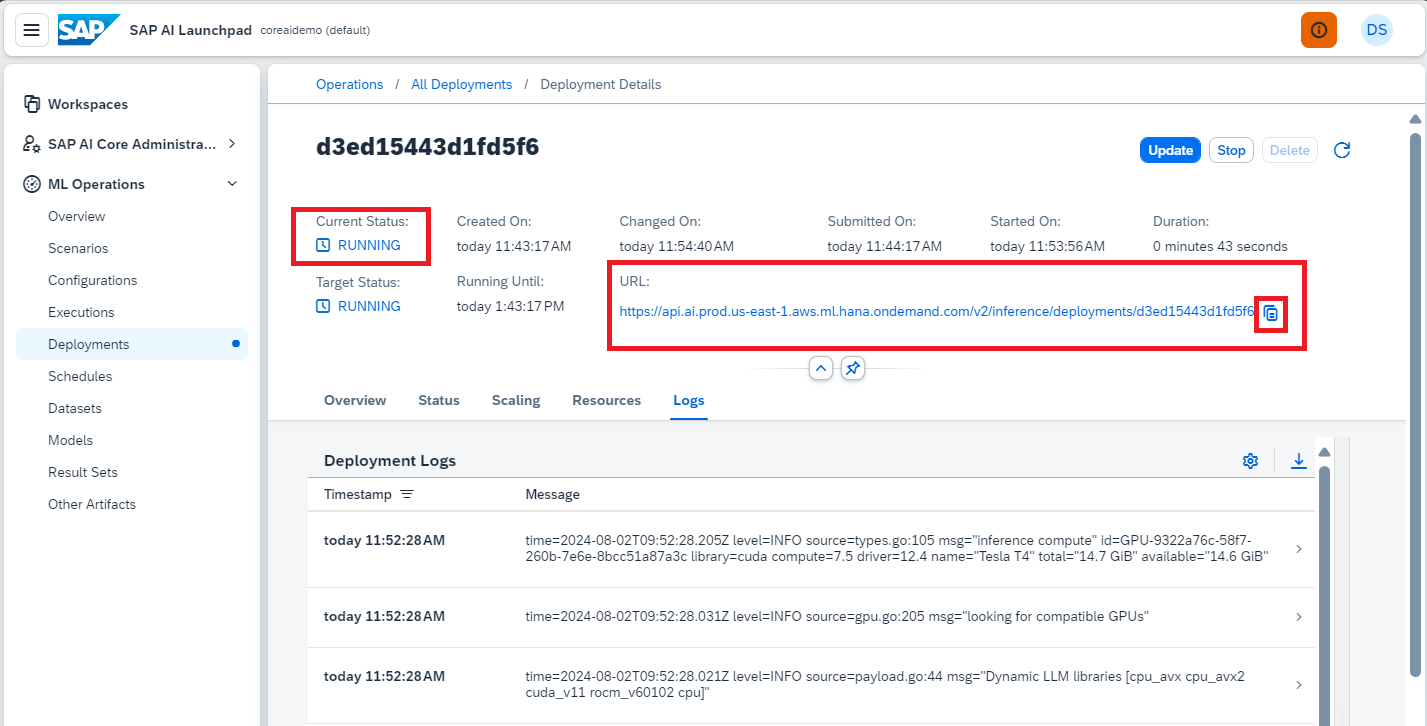Click the Workspaces label in the sidebar

(88, 104)
